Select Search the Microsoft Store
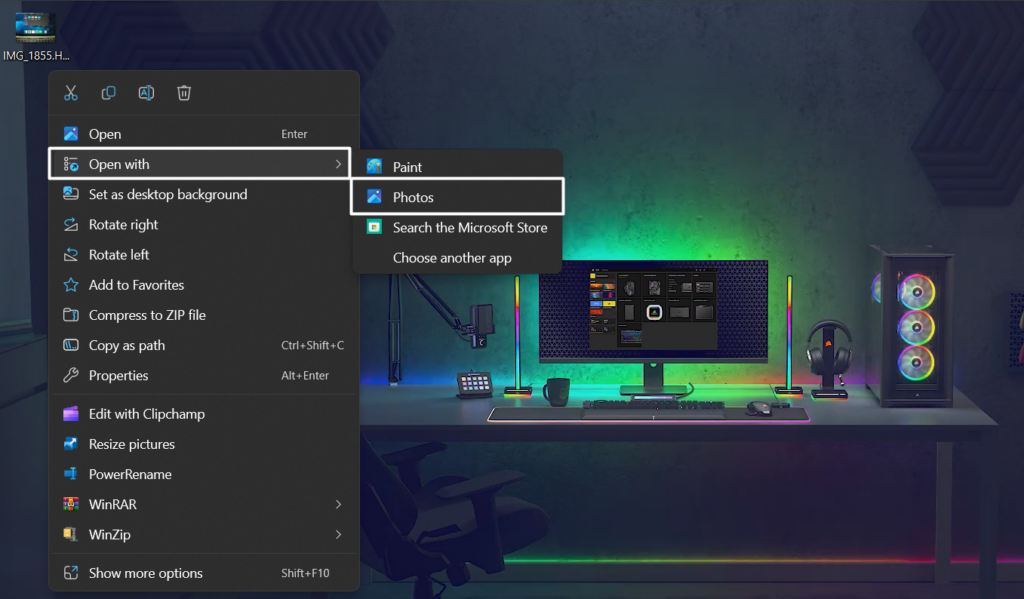Image resolution: width=1024 pixels, height=599 pixels. coord(469,228)
